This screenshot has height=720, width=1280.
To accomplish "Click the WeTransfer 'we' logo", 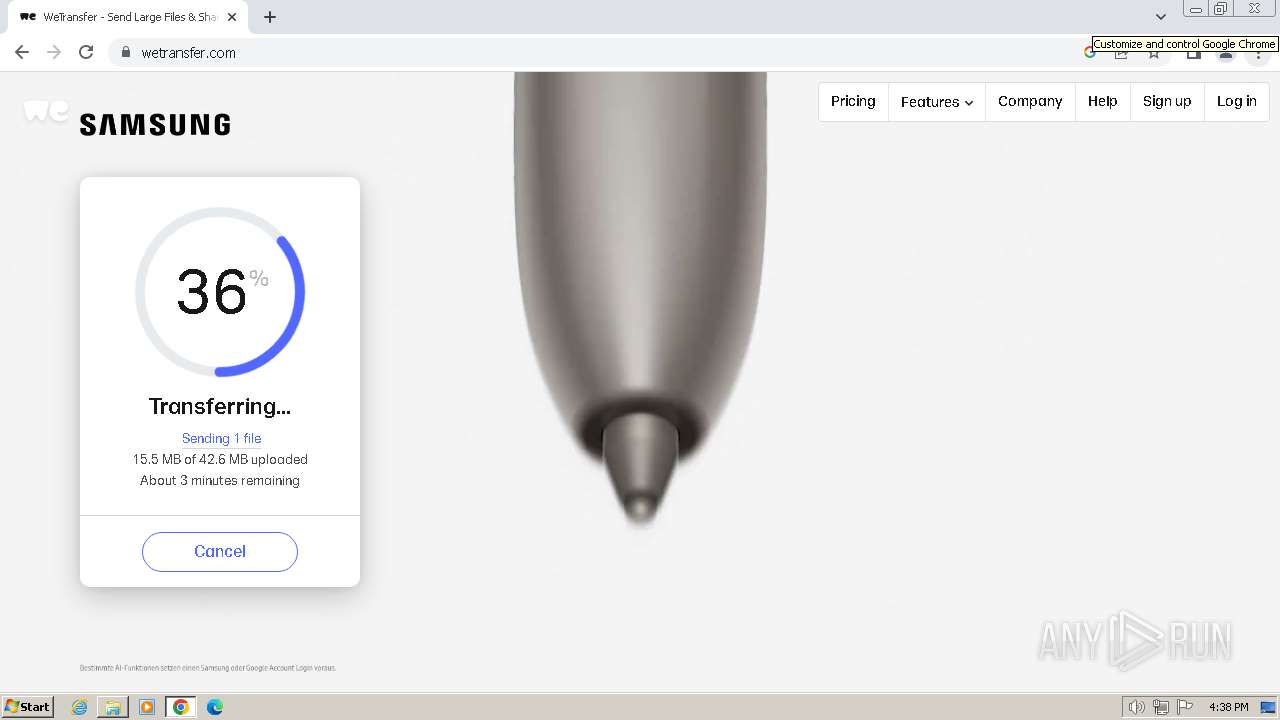I will tap(46, 111).
